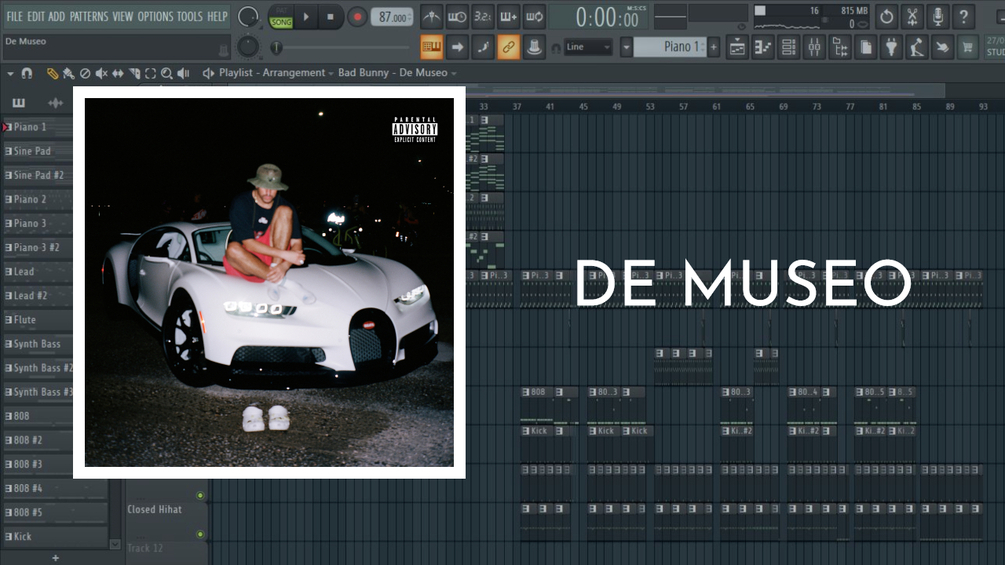The image size is (1005, 565).
Task: Toggle the recording countdown
Action: (x=483, y=17)
